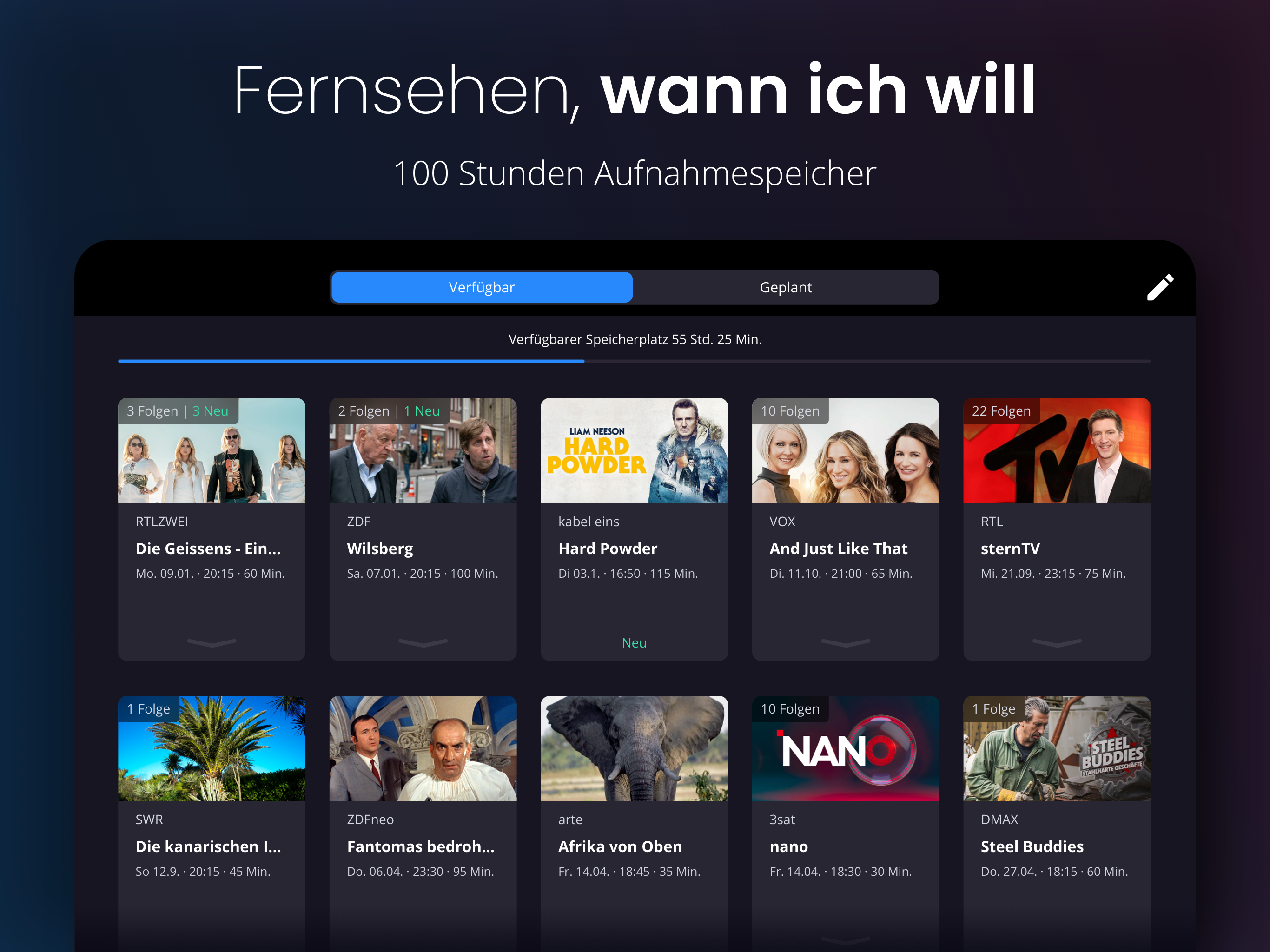This screenshot has height=952, width=1270.
Task: Open the Die kanarischen I... palm thumbnail
Action: (x=212, y=748)
